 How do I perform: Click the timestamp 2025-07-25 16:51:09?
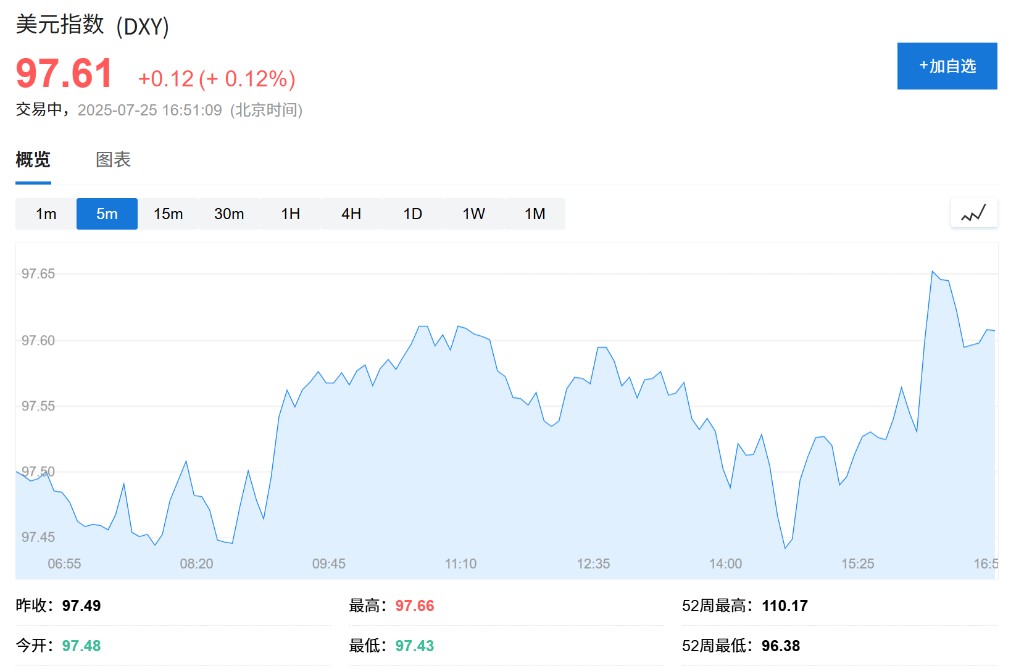(150, 110)
